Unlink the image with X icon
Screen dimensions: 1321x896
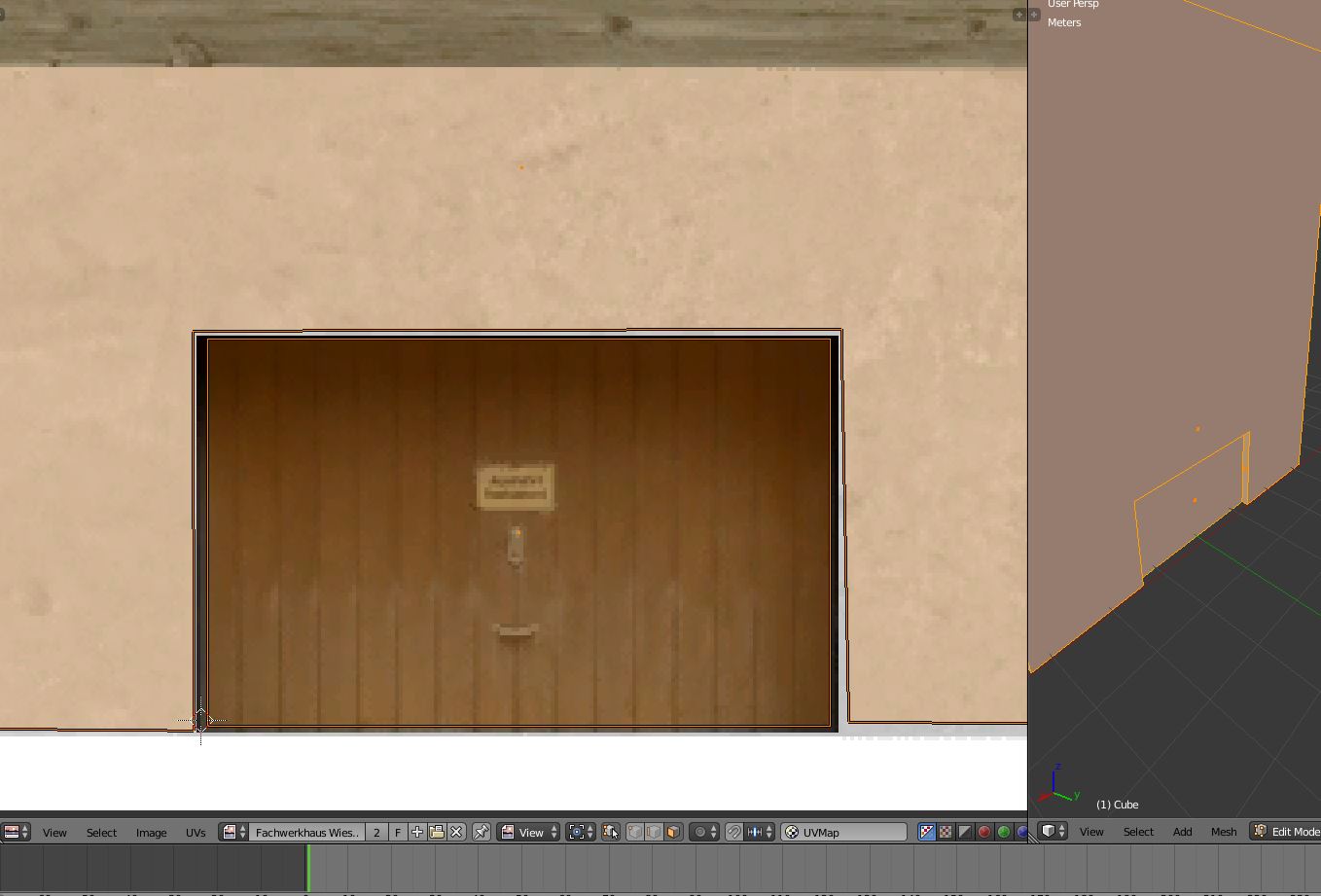coord(456,832)
